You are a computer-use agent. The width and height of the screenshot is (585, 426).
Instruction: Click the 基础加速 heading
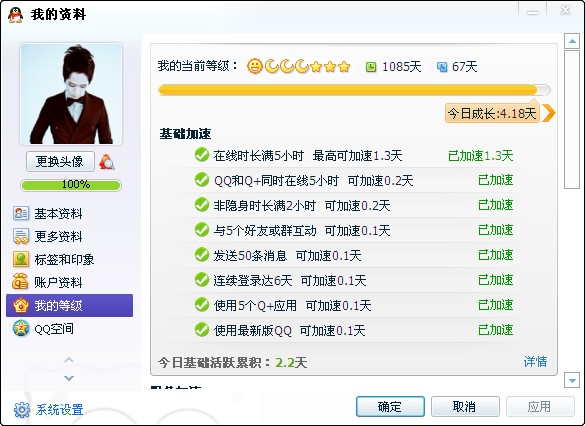tap(185, 134)
